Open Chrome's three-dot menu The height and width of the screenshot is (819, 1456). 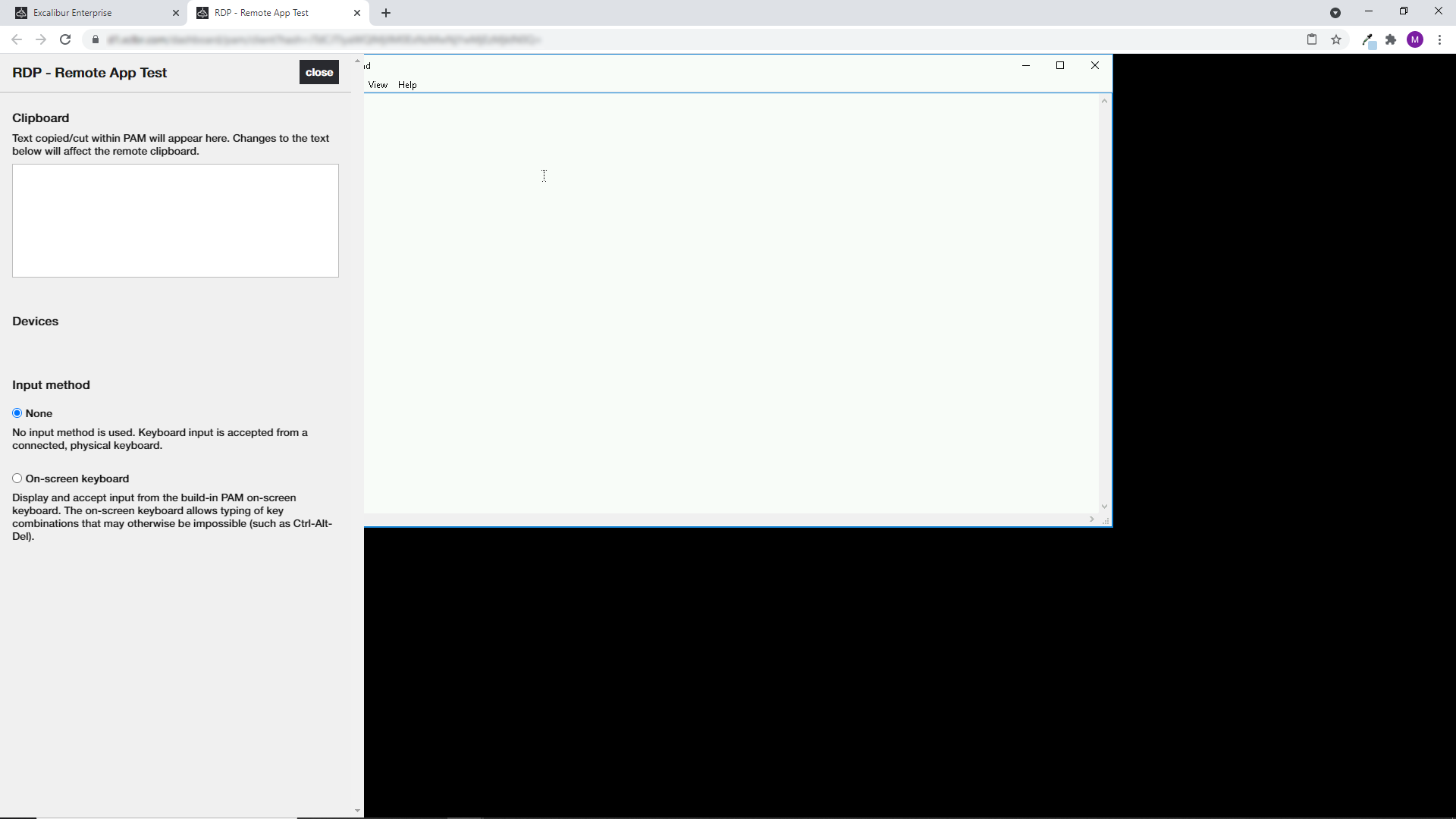[1439, 39]
